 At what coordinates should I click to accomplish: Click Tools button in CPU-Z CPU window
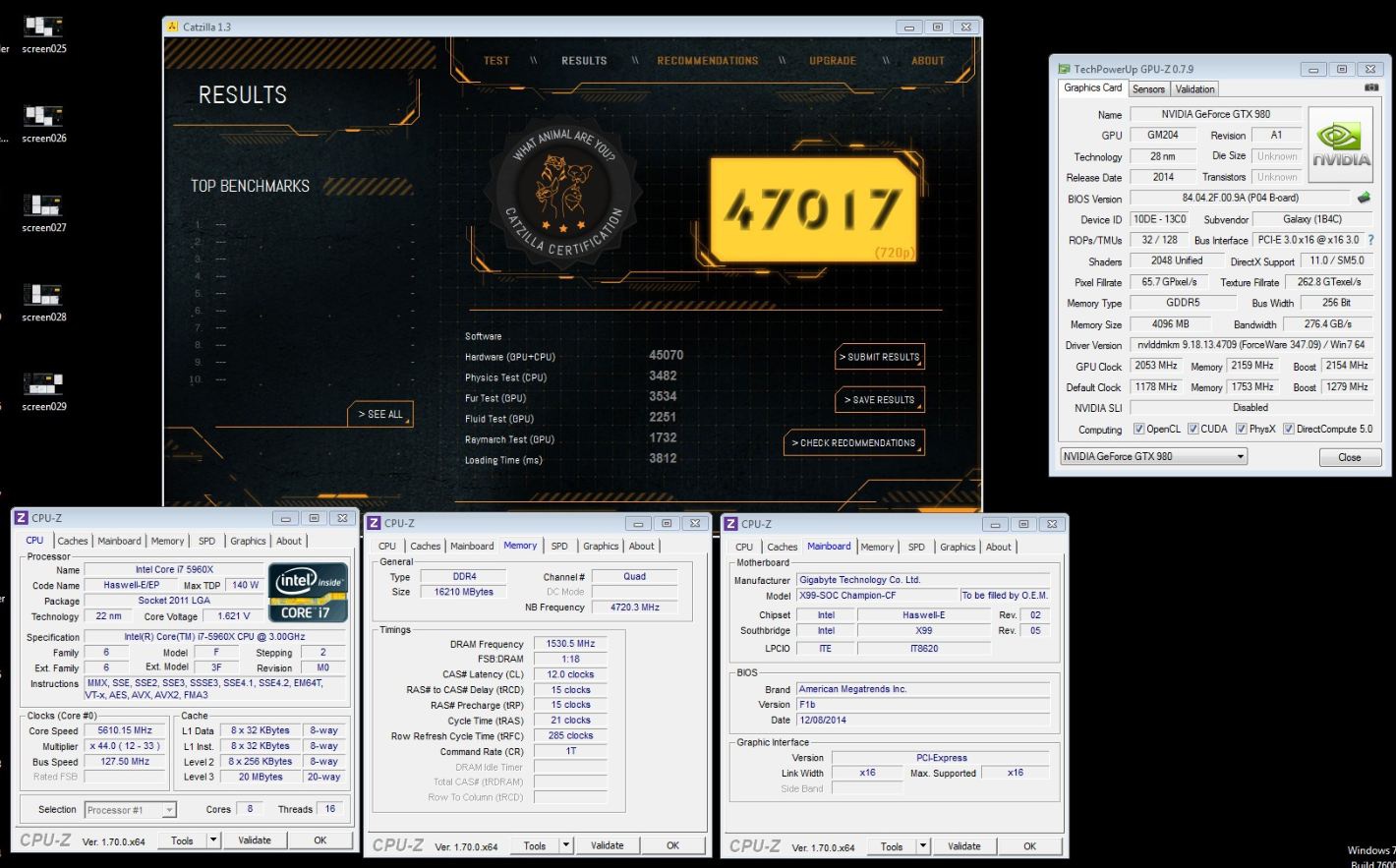click(x=183, y=840)
